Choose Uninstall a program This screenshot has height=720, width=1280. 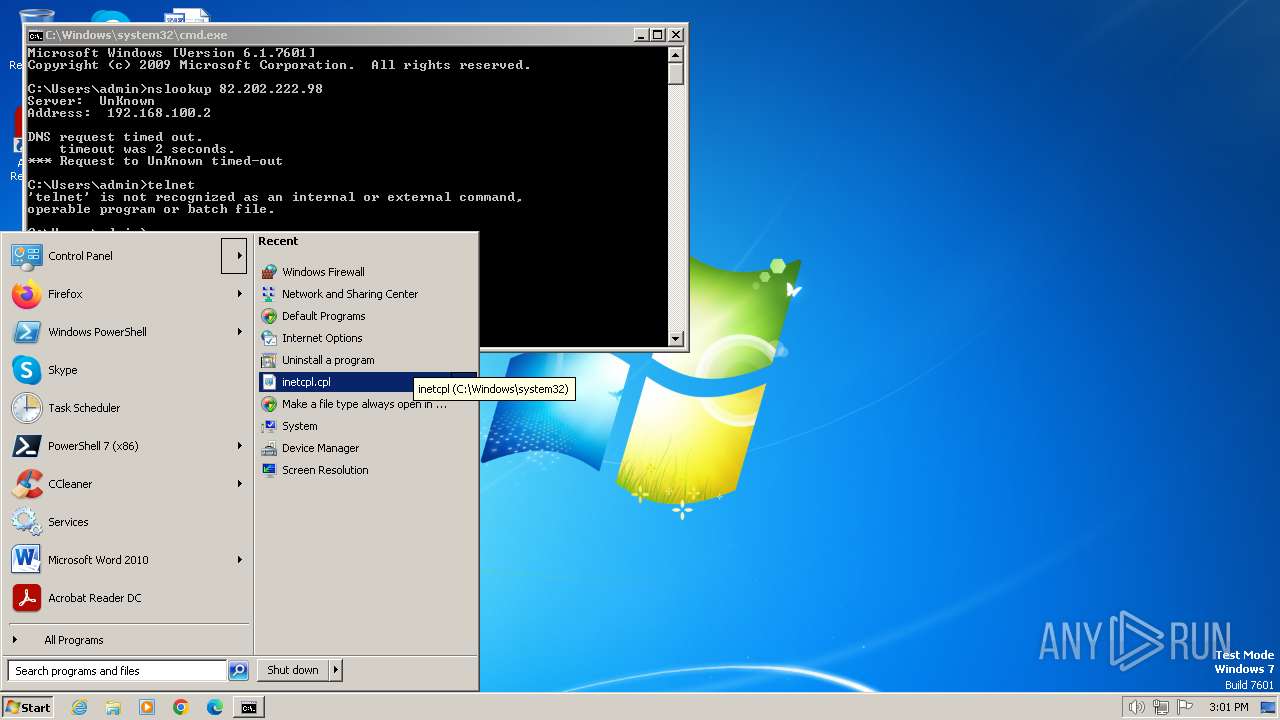(x=366, y=360)
